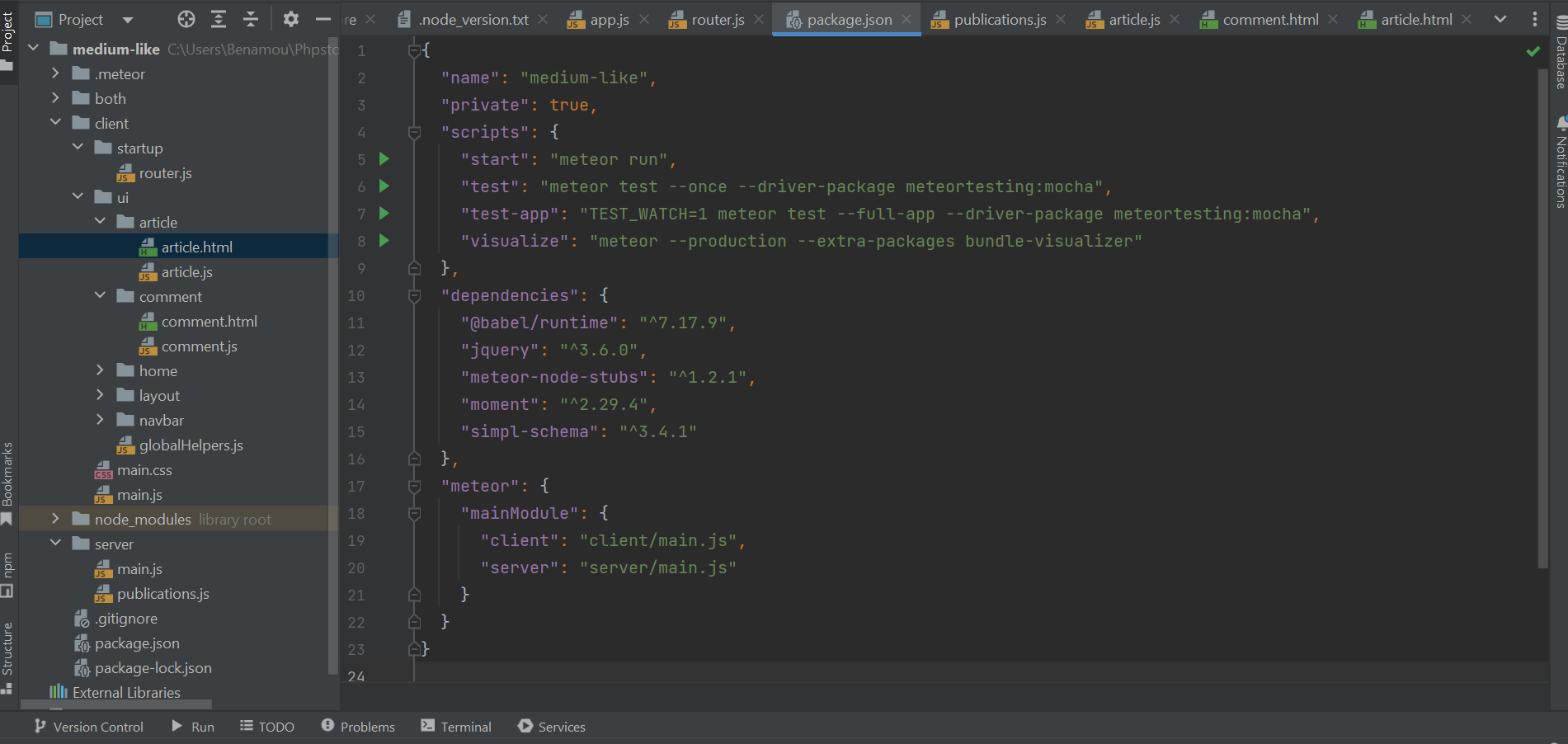
Task: Open the hidden editor tabs dropdown
Action: tap(1500, 19)
